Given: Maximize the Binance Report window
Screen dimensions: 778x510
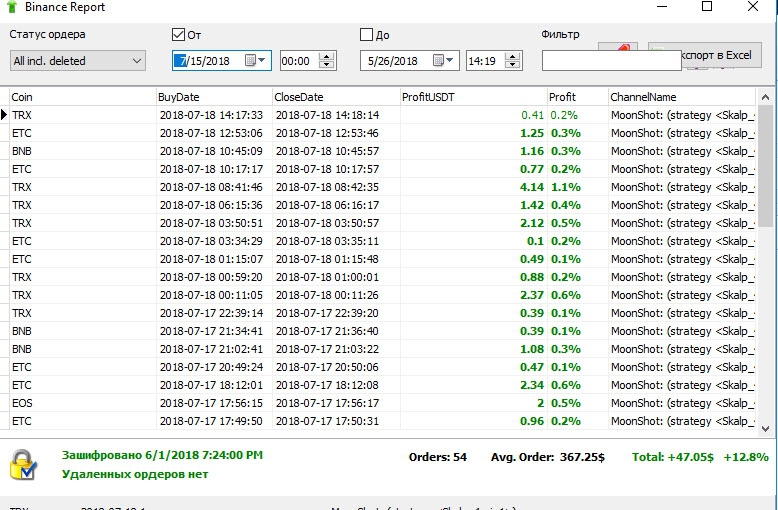Looking at the screenshot, I should (707, 6).
